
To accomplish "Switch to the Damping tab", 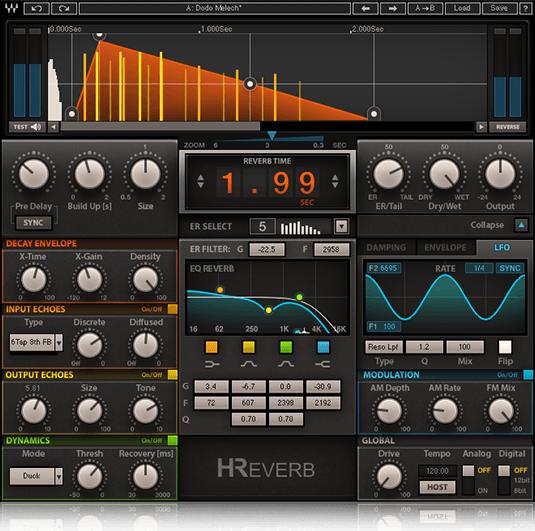I will click(x=386, y=247).
